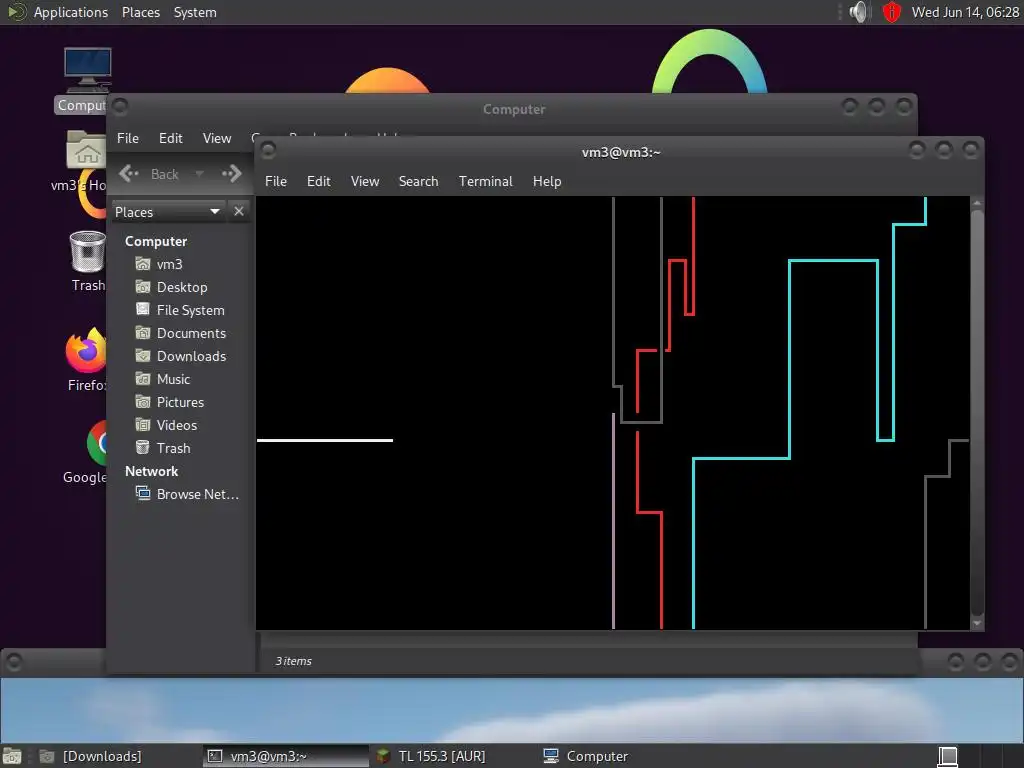The height and width of the screenshot is (768, 1024).
Task: Click the date and time clock
Action: [x=965, y=12]
